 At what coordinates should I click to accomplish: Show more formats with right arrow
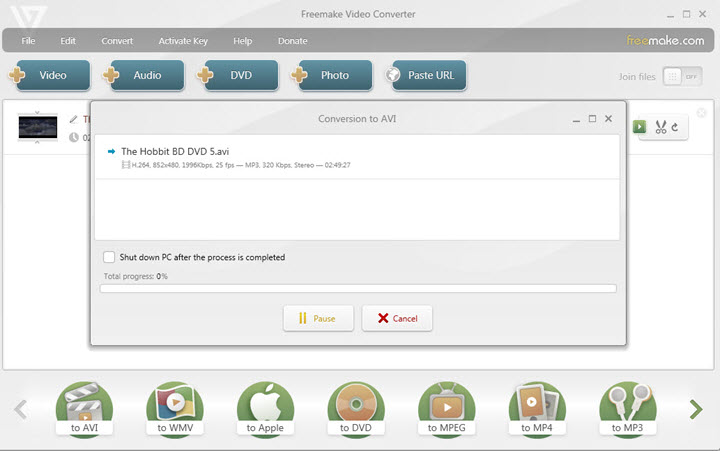click(696, 409)
